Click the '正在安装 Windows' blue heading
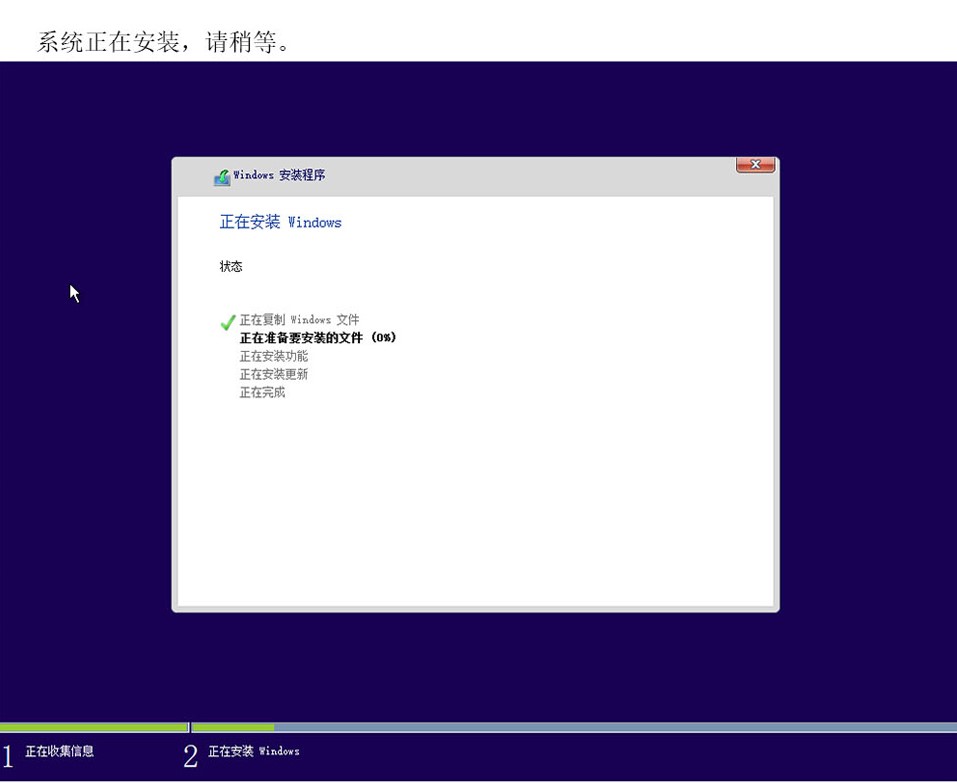 point(280,222)
